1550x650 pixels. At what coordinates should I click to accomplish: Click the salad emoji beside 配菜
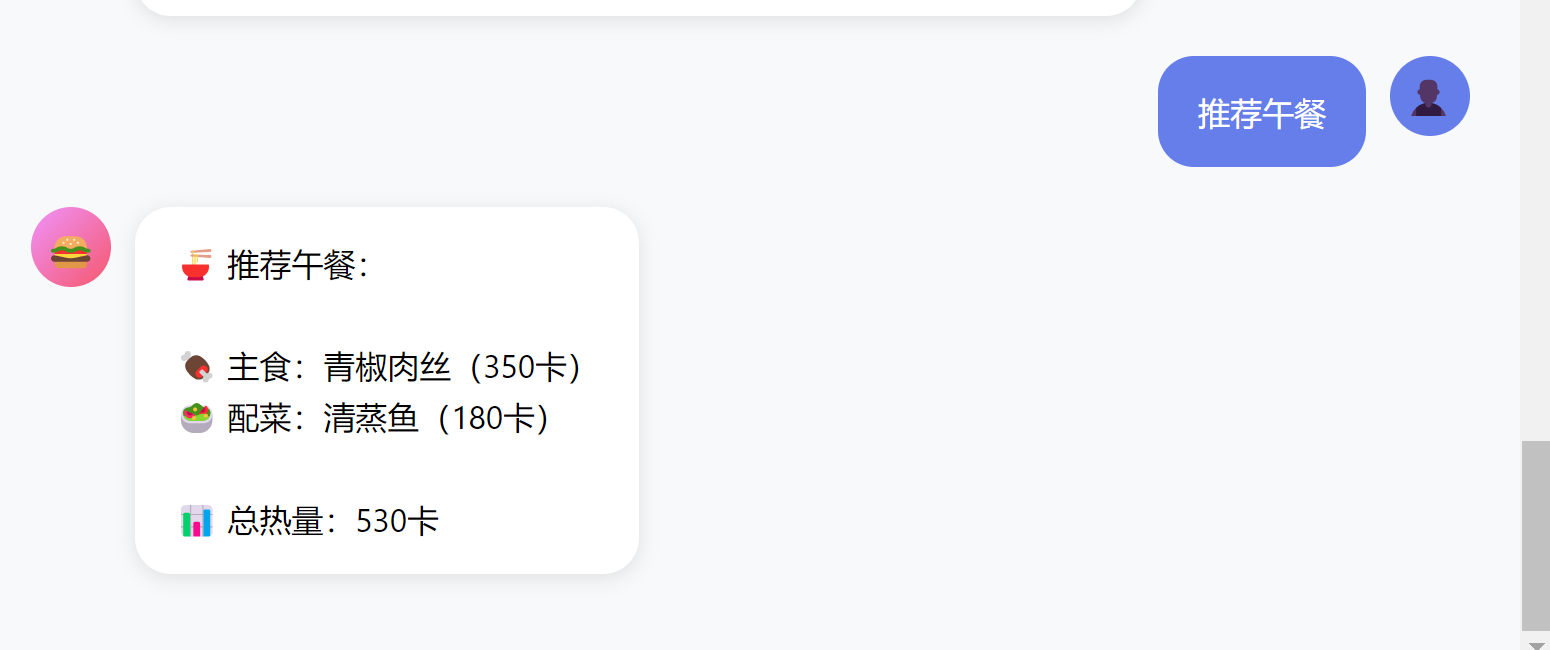[x=196, y=418]
